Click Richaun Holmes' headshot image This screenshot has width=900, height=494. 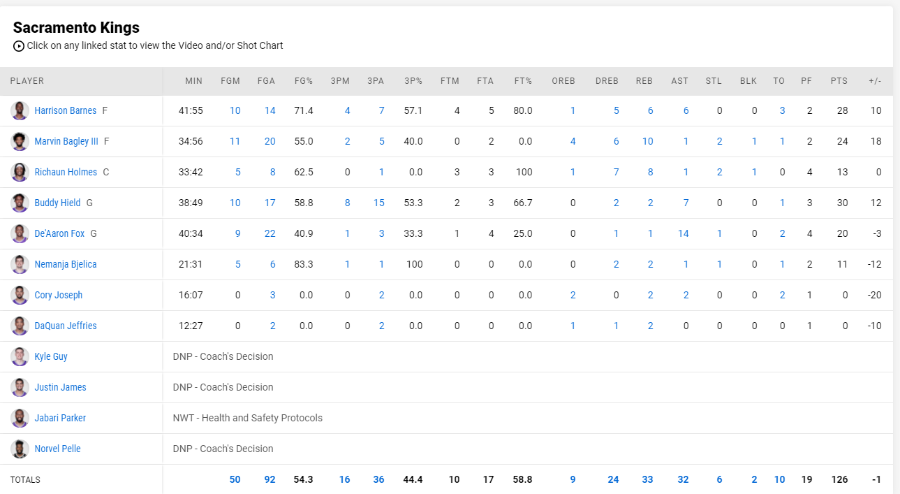point(20,172)
